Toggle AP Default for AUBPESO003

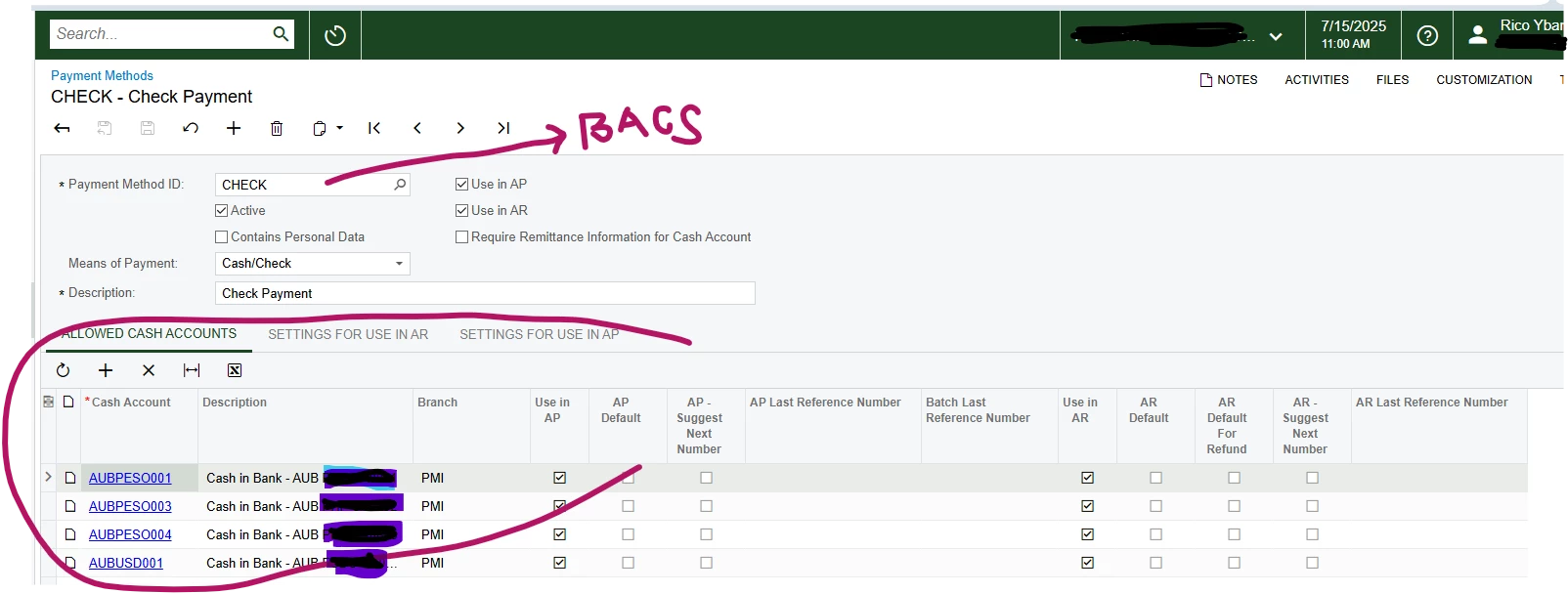[628, 506]
